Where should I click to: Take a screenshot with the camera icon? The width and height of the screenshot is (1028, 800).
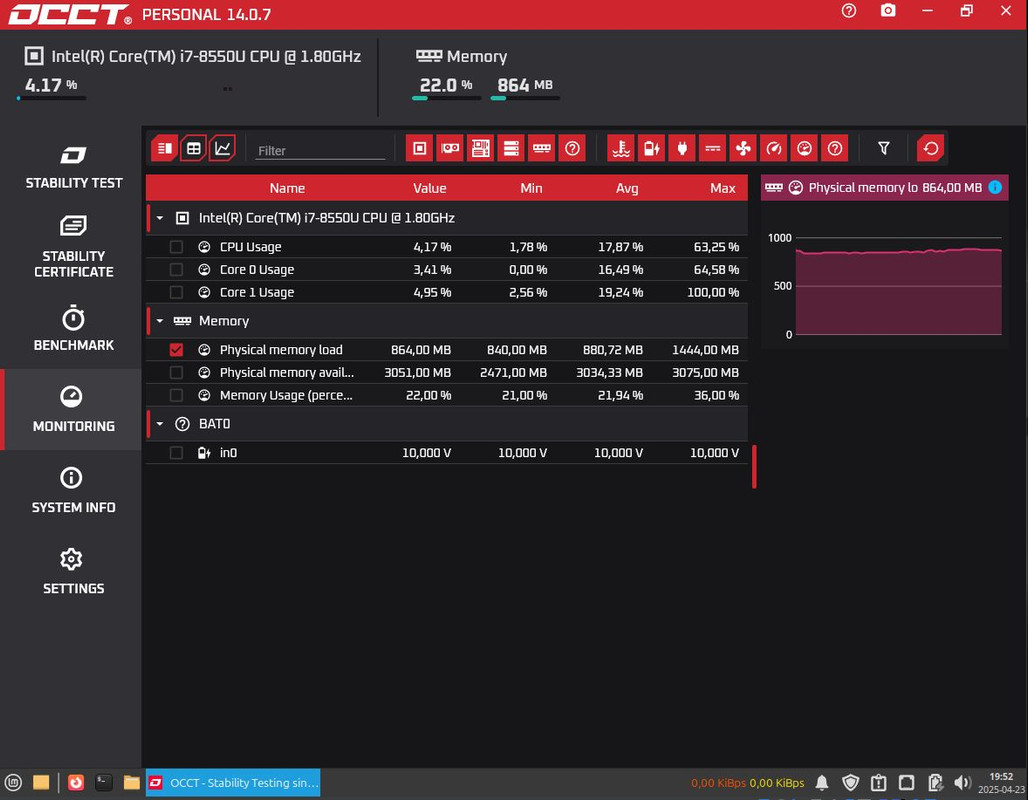888,10
